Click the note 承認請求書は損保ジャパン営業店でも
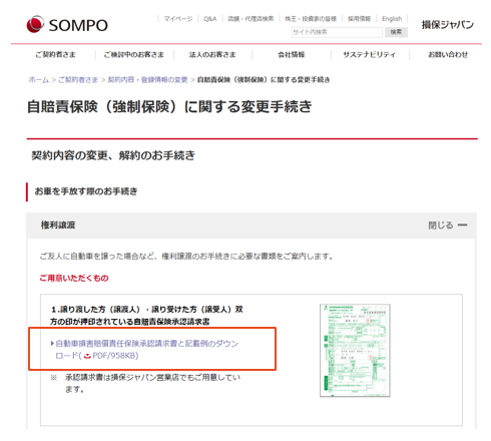 click(153, 383)
